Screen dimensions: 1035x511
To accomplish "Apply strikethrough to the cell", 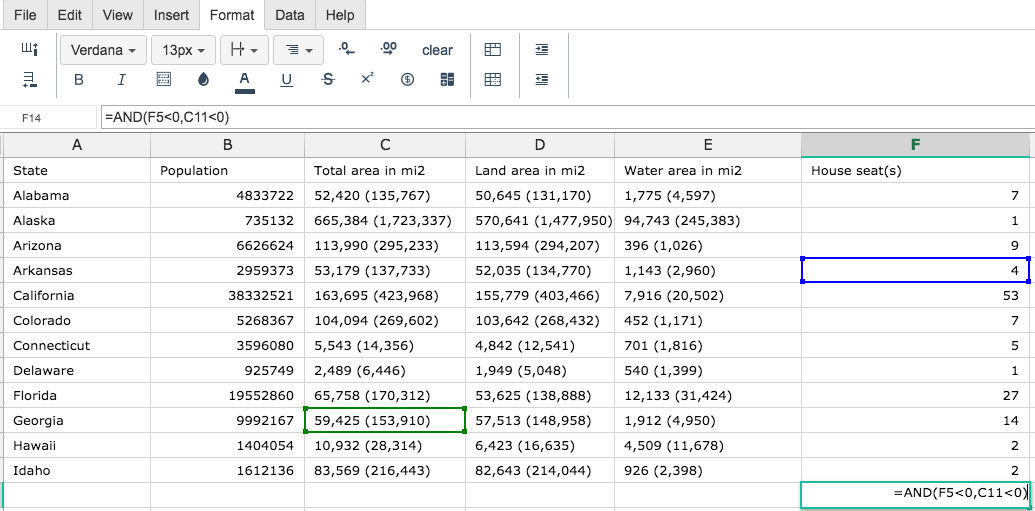I will [x=328, y=80].
